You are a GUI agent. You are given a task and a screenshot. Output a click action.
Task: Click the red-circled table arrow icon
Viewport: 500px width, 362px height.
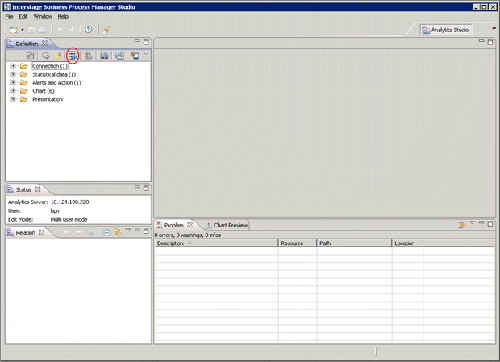72,56
